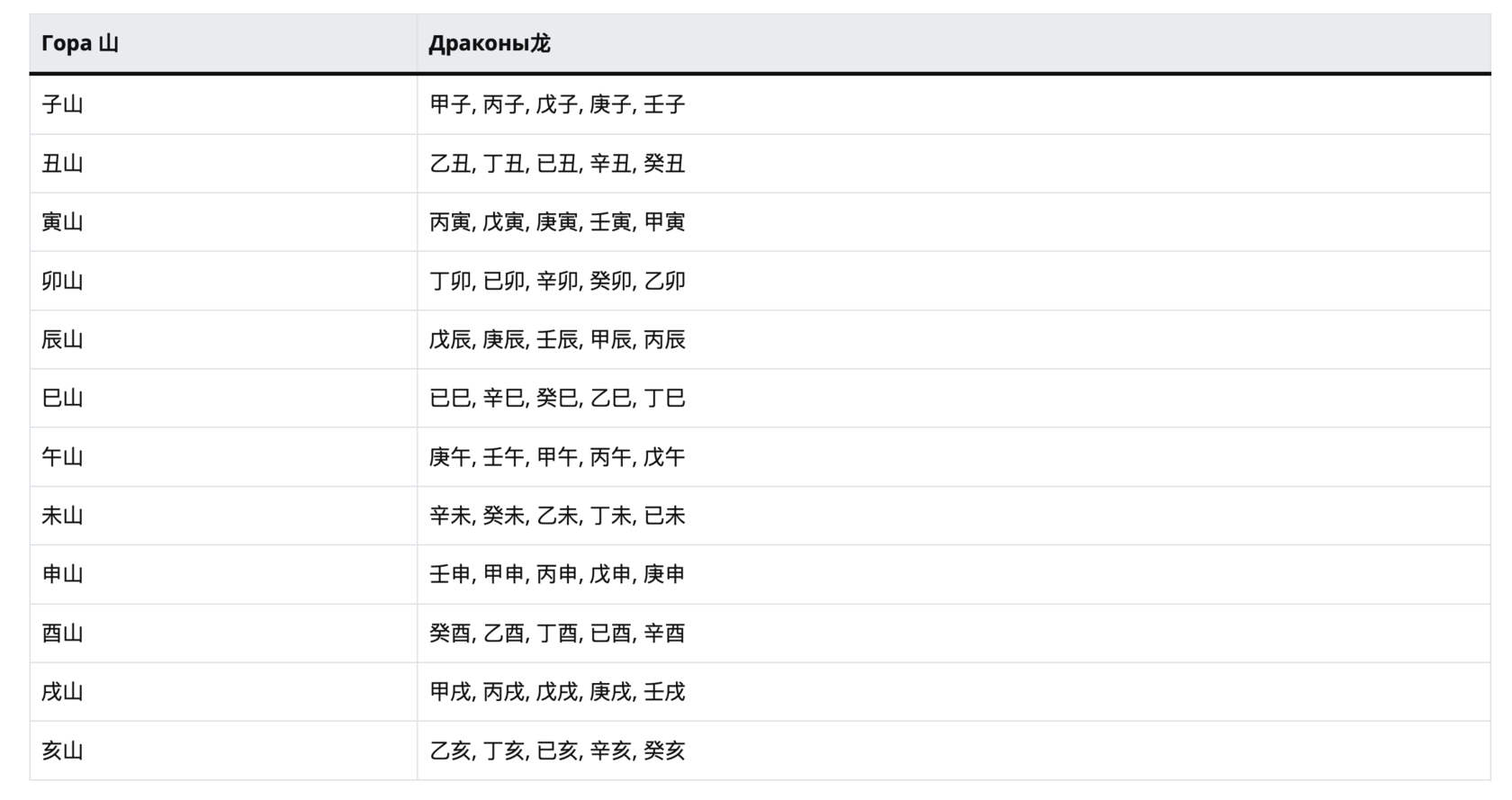Click dragons cell starting with 甲子
The image size is (1512, 800).
click(557, 104)
